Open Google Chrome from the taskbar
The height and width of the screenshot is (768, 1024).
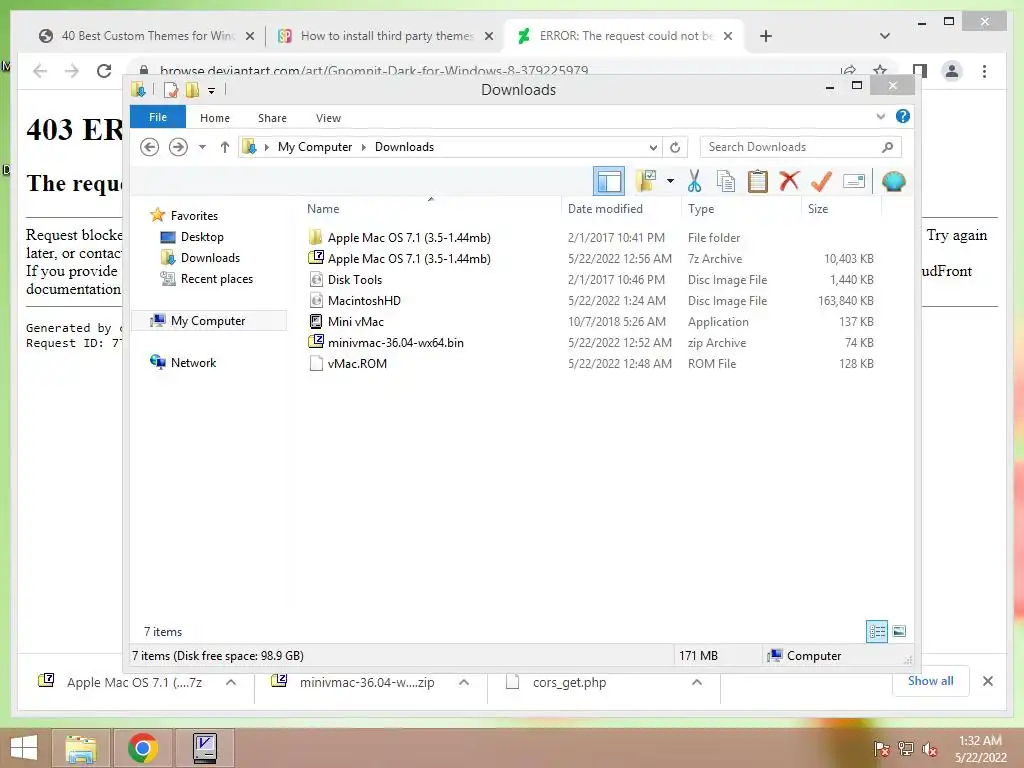click(143, 748)
